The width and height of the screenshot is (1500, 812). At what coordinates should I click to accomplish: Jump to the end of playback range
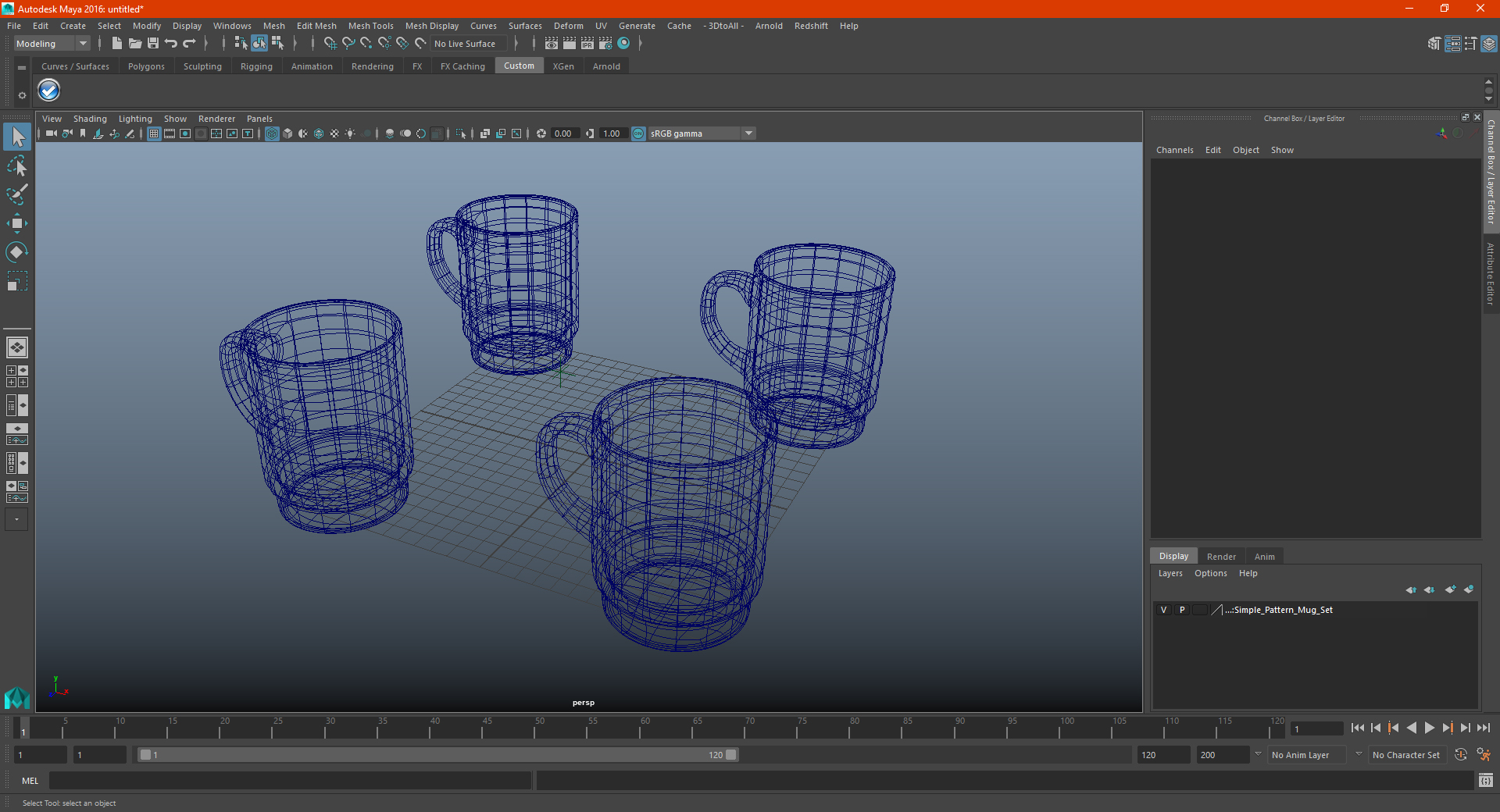(1483, 728)
